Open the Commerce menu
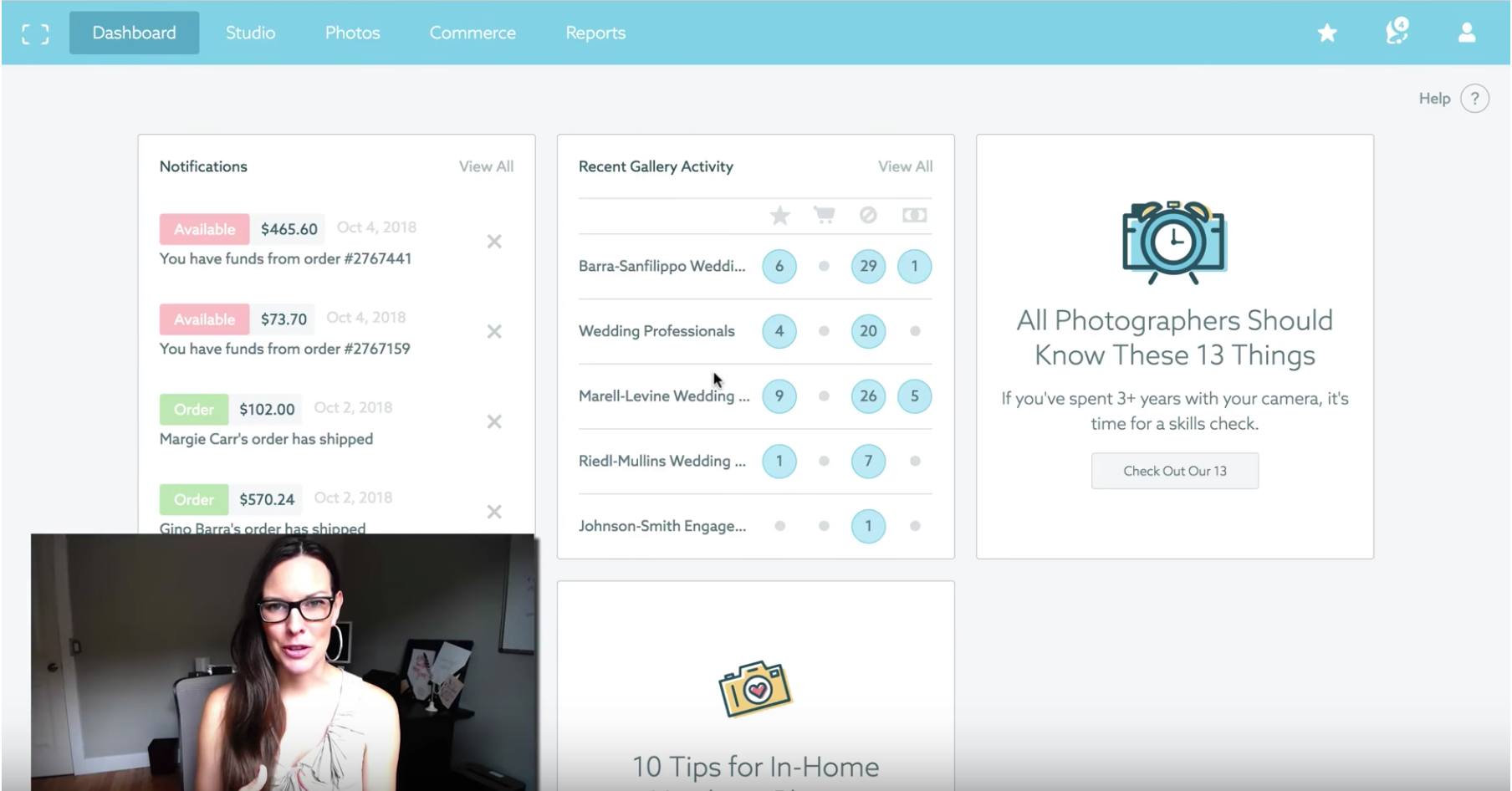 472,33
